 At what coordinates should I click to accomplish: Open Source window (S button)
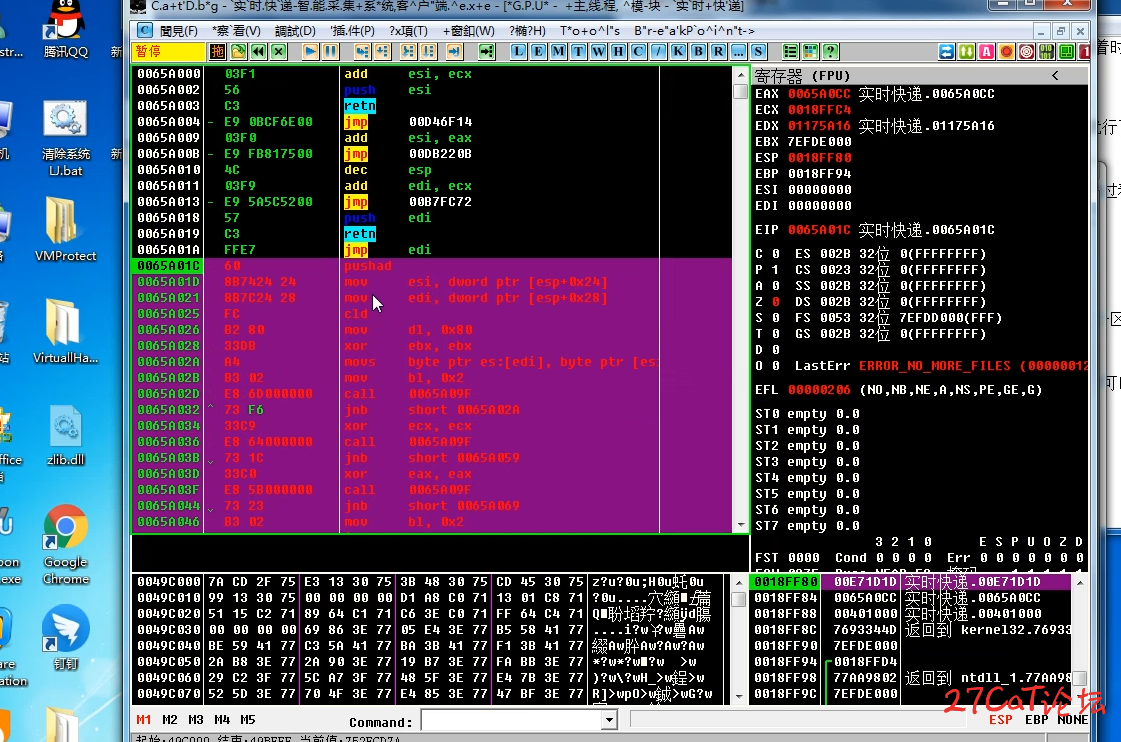759,51
